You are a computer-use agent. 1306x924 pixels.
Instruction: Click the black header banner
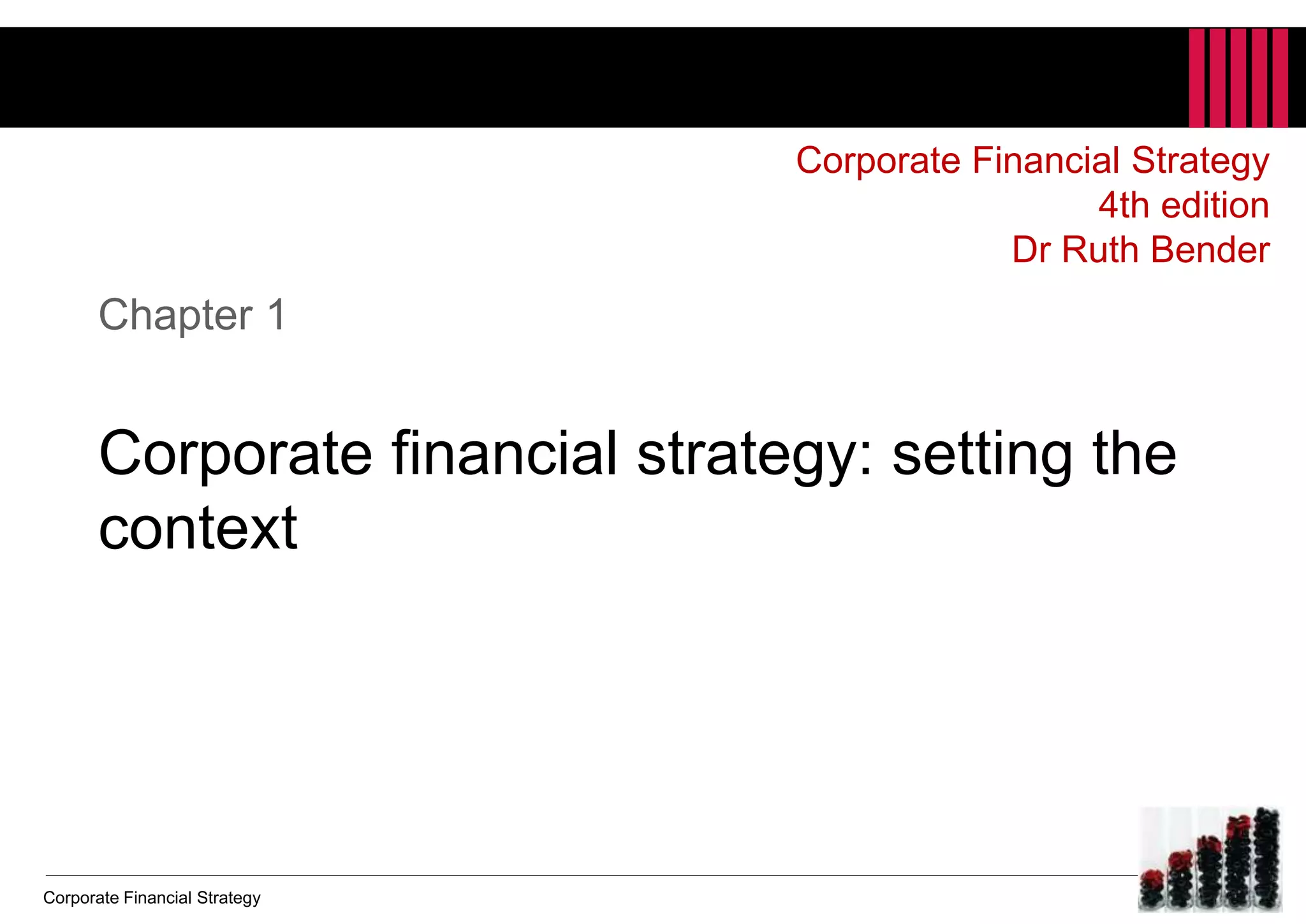point(574,77)
